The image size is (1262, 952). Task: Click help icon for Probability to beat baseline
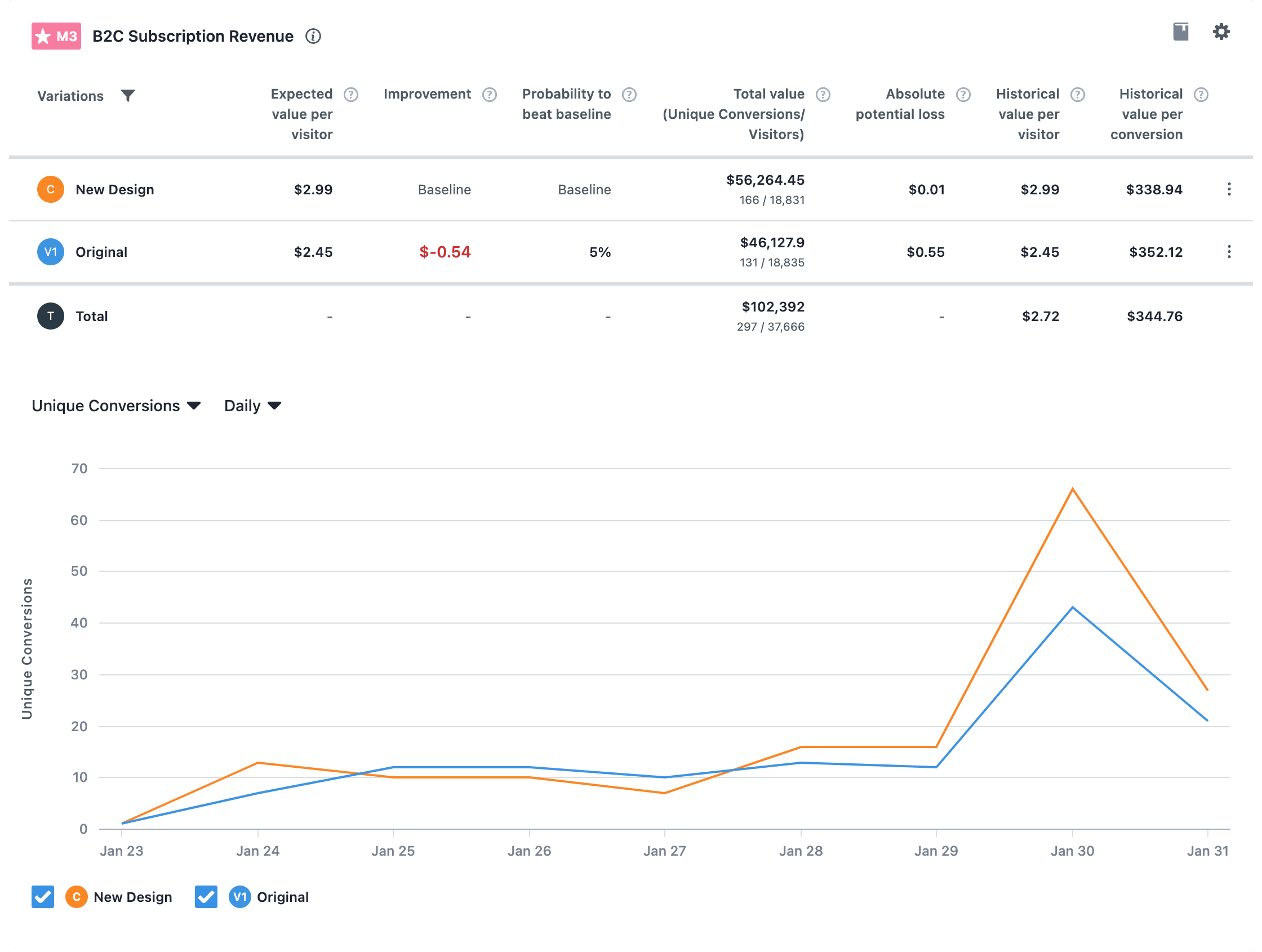tap(629, 94)
